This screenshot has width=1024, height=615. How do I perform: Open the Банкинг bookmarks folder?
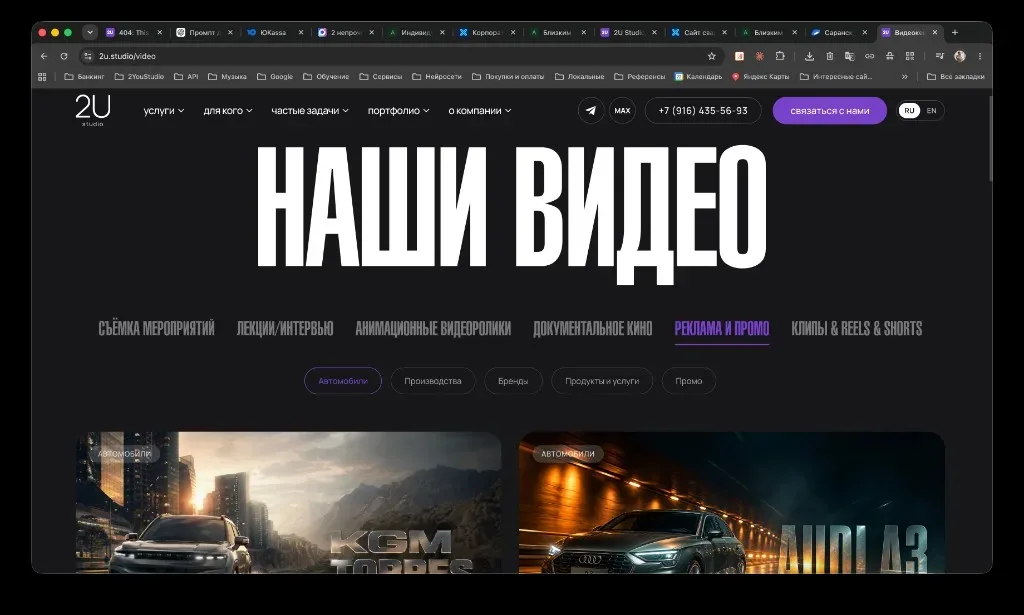(84, 76)
